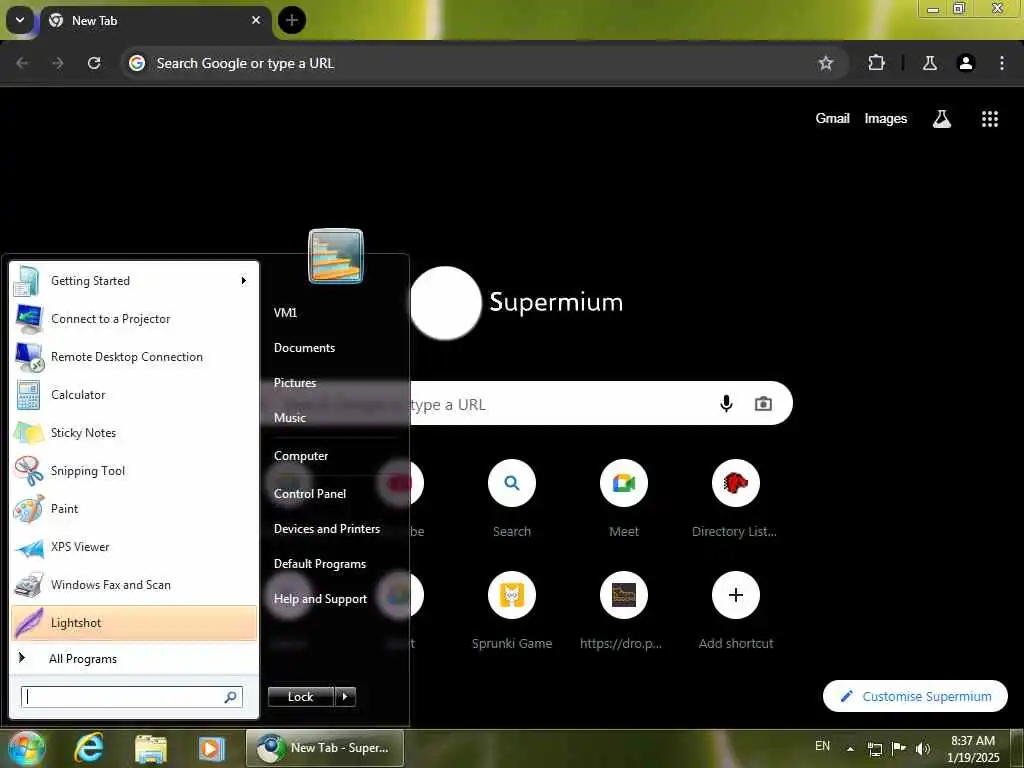Expand All Programs list
Screen dimensions: 1024x768
(x=134, y=658)
